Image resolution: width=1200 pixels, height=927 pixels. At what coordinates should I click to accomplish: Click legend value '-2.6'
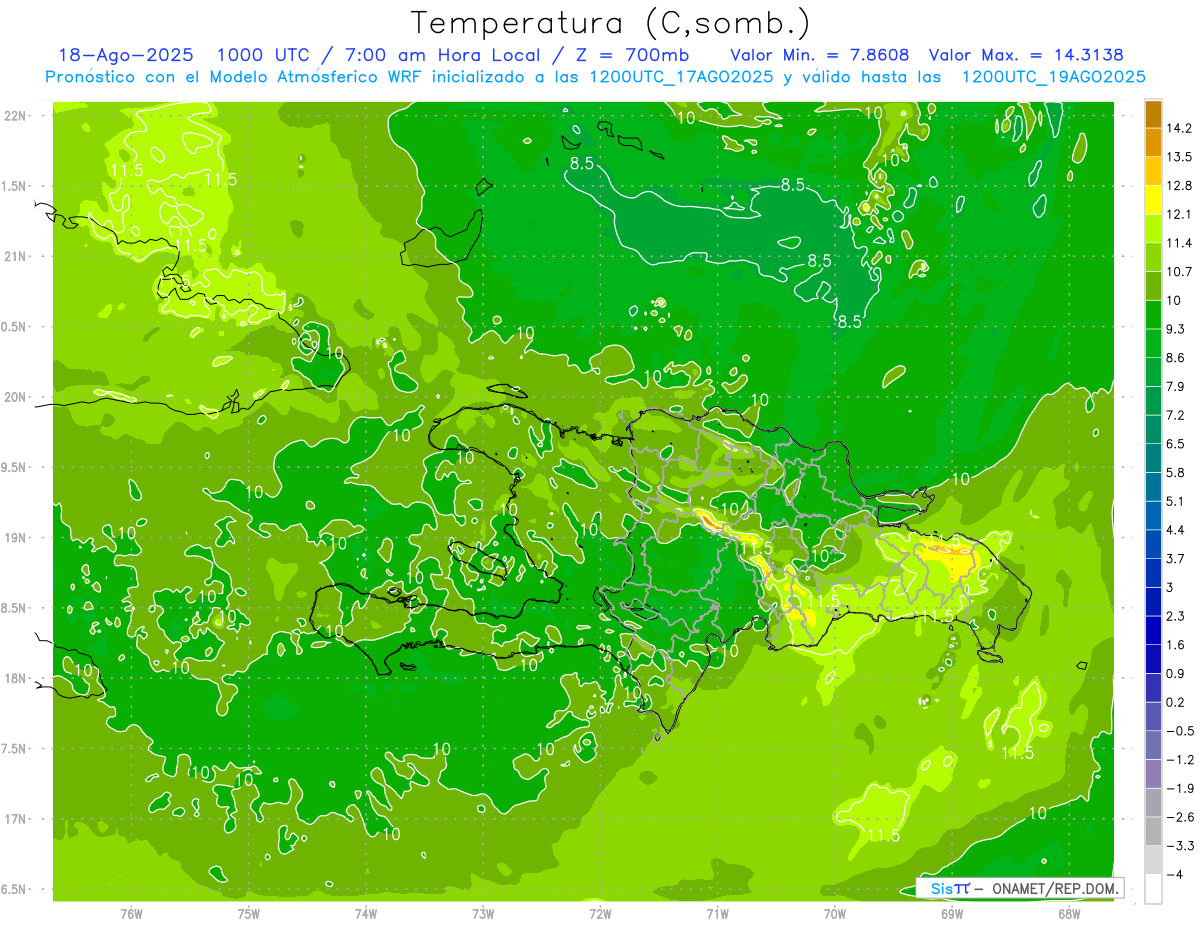point(1180,817)
